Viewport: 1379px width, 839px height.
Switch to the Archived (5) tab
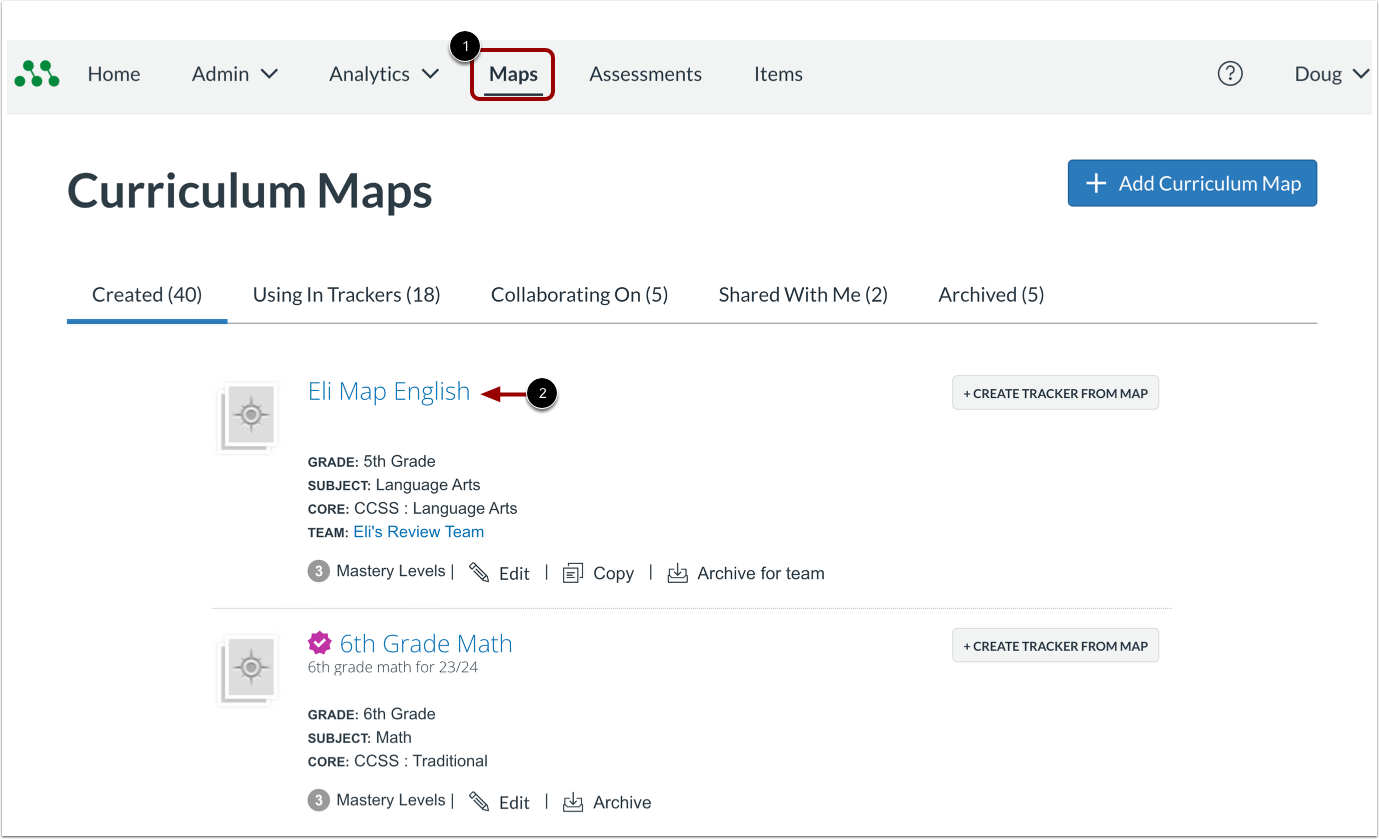coord(990,294)
